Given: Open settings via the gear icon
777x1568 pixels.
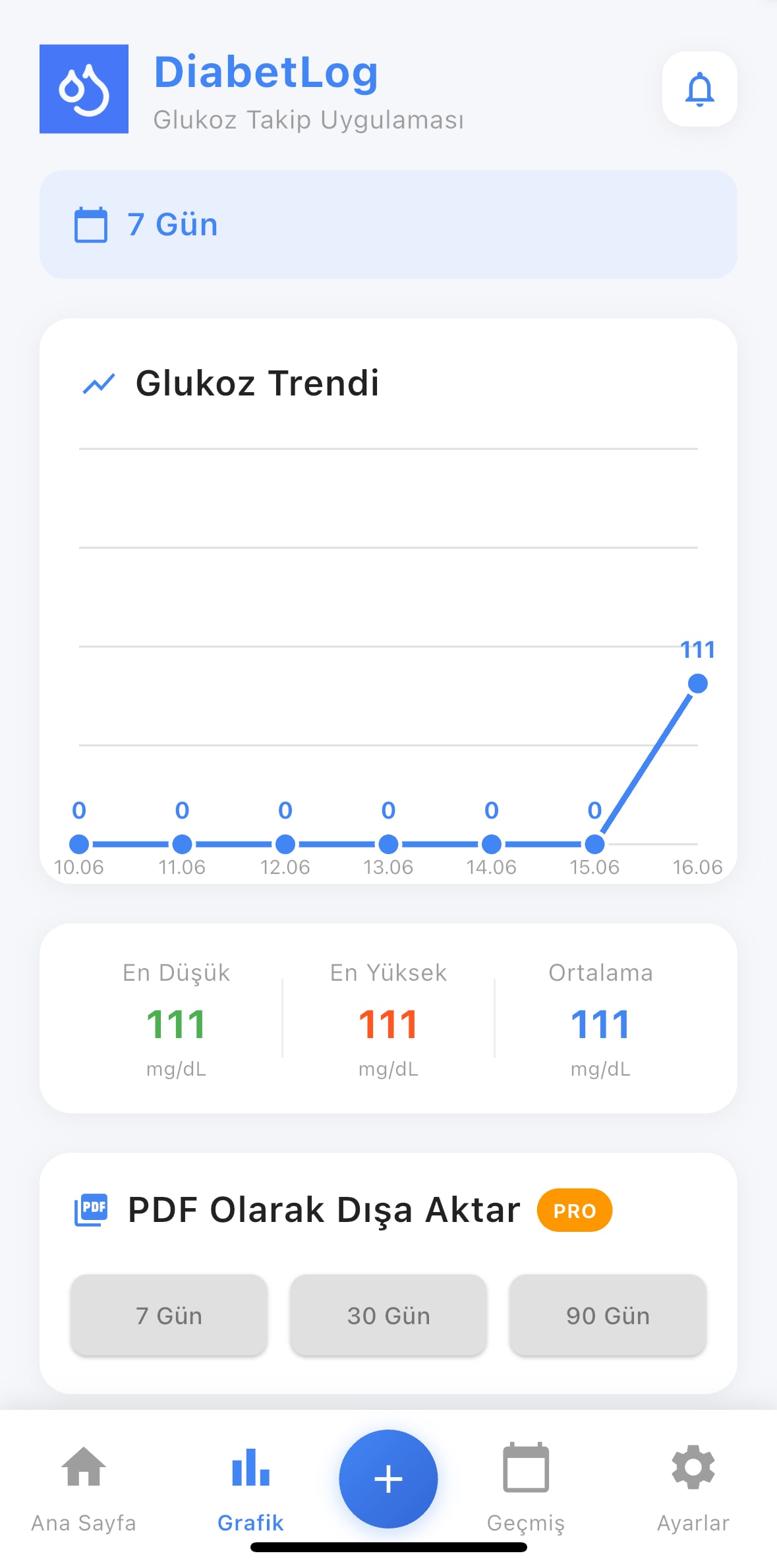Looking at the screenshot, I should 693,1467.
